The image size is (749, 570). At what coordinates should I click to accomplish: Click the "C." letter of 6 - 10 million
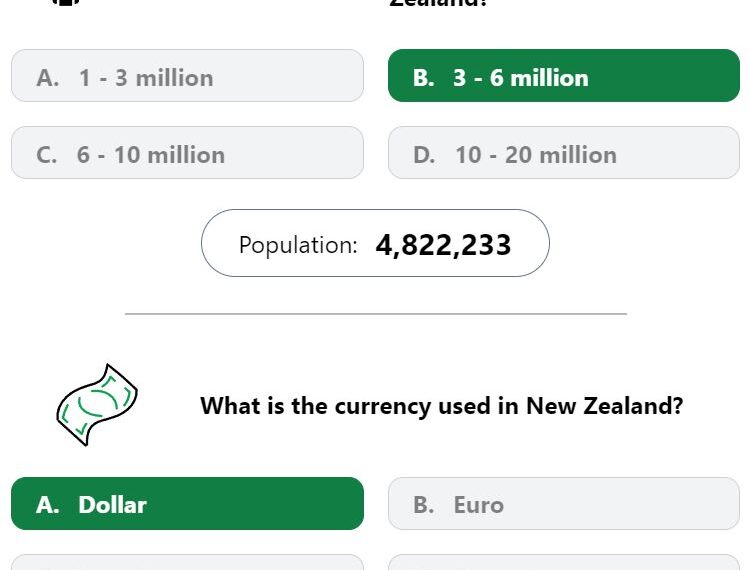[x=46, y=155]
